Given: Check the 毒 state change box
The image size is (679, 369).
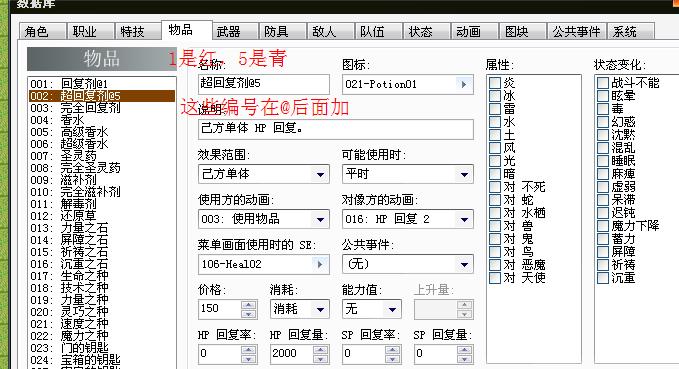Looking at the screenshot, I should click(x=603, y=109).
